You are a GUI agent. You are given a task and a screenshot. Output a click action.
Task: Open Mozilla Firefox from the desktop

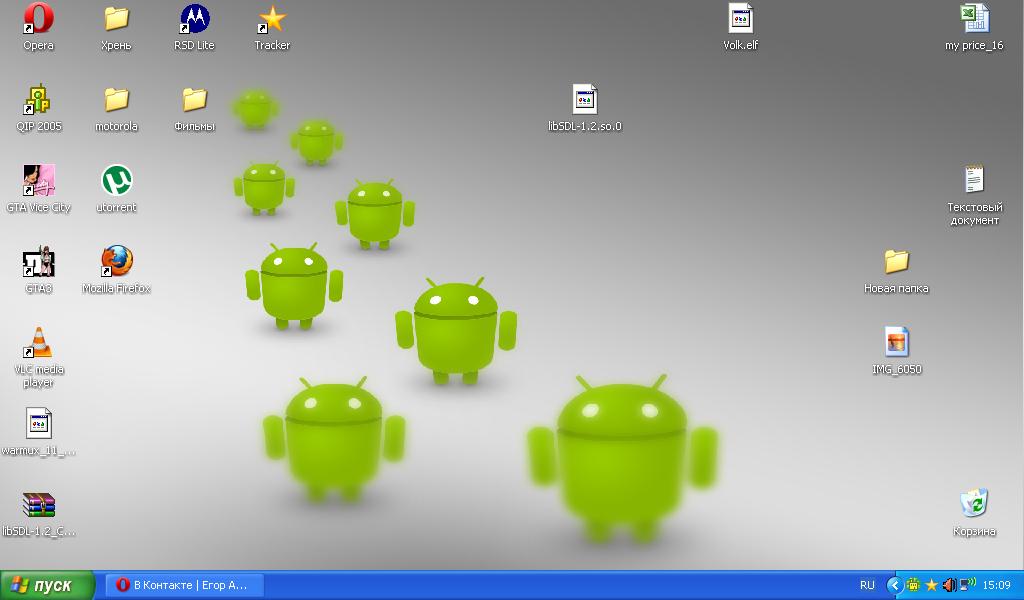[x=116, y=261]
